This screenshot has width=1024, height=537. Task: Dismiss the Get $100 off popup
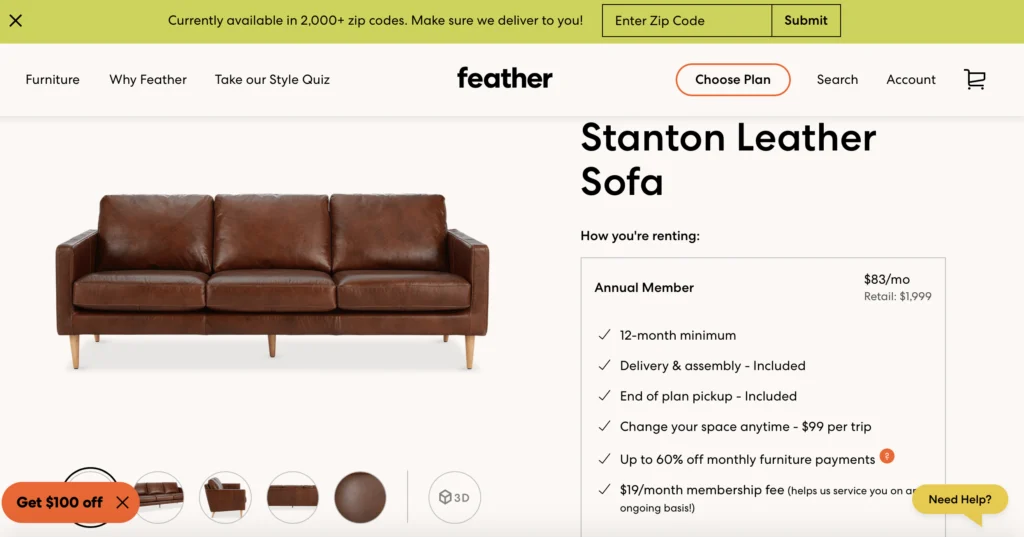click(x=122, y=503)
